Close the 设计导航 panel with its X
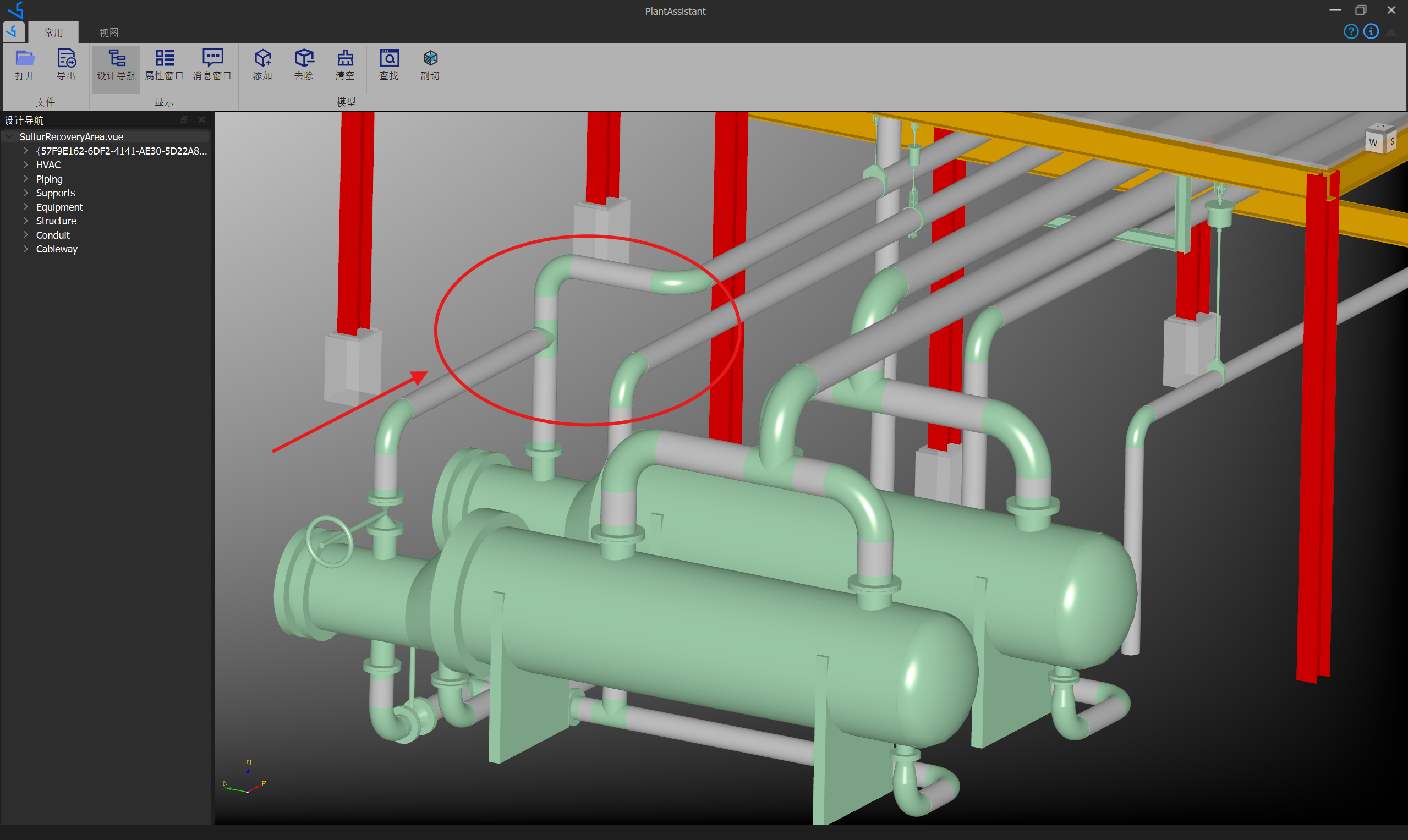The width and height of the screenshot is (1408, 840). (x=201, y=119)
